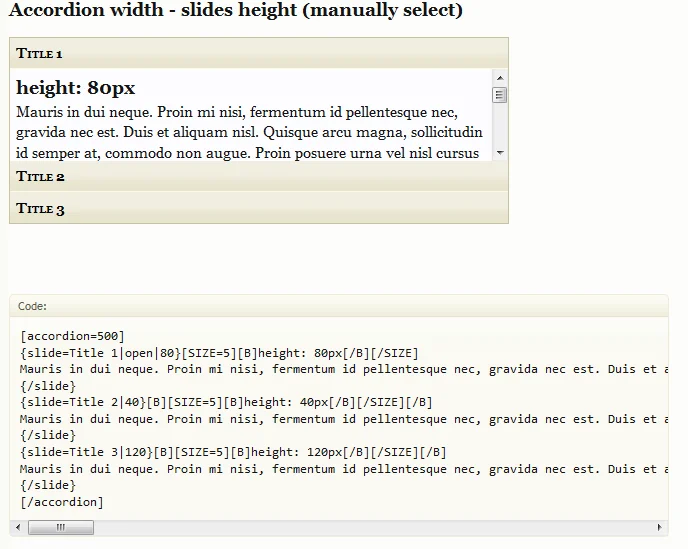The height and width of the screenshot is (549, 688).
Task: Open the Title 3 accordion slide
Action: click(x=258, y=208)
